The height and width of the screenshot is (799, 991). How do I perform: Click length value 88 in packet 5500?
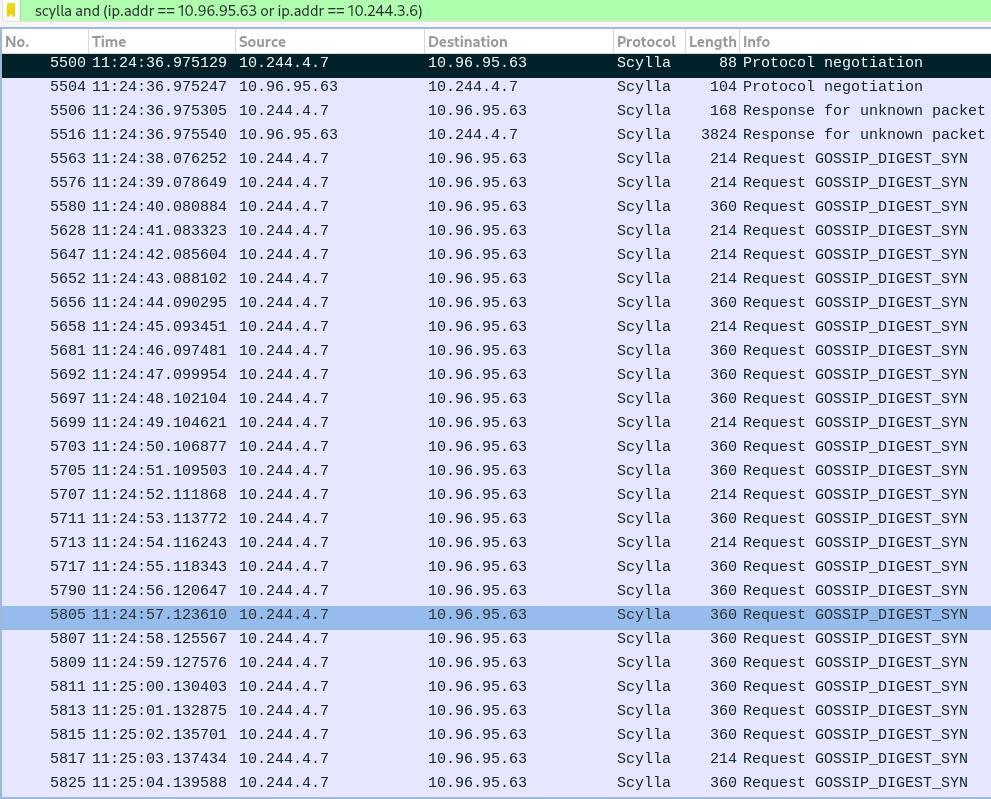click(x=727, y=63)
